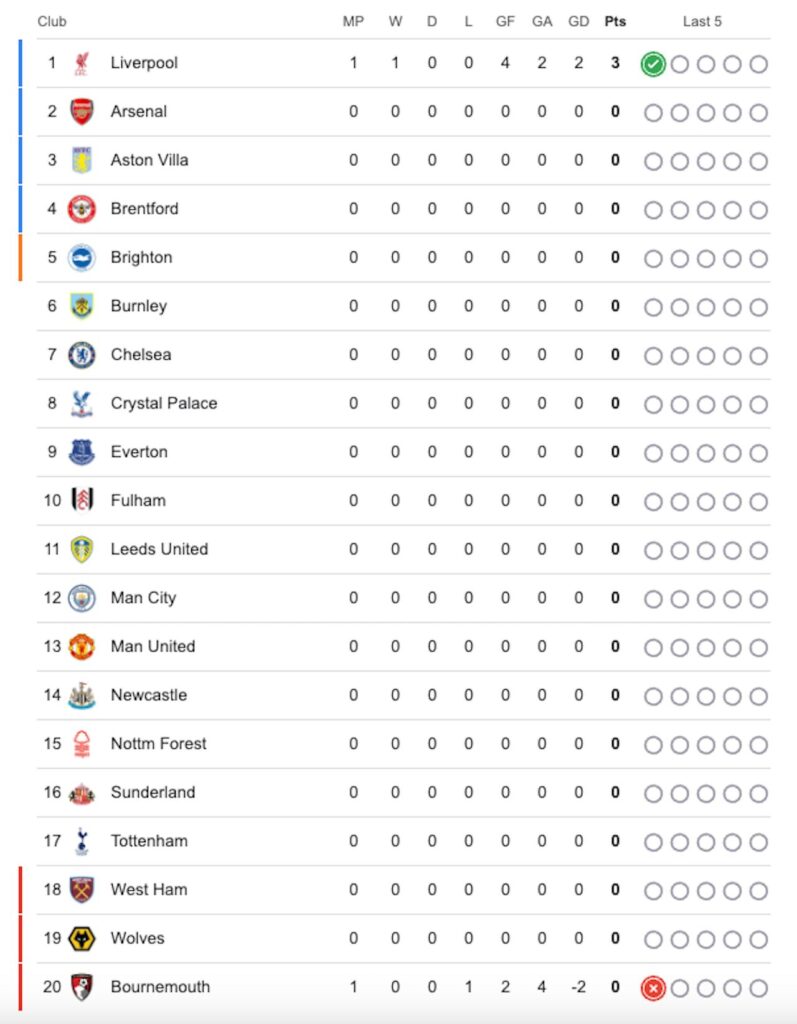Click the Man United red crest icon
The image size is (797, 1024).
click(x=81, y=647)
